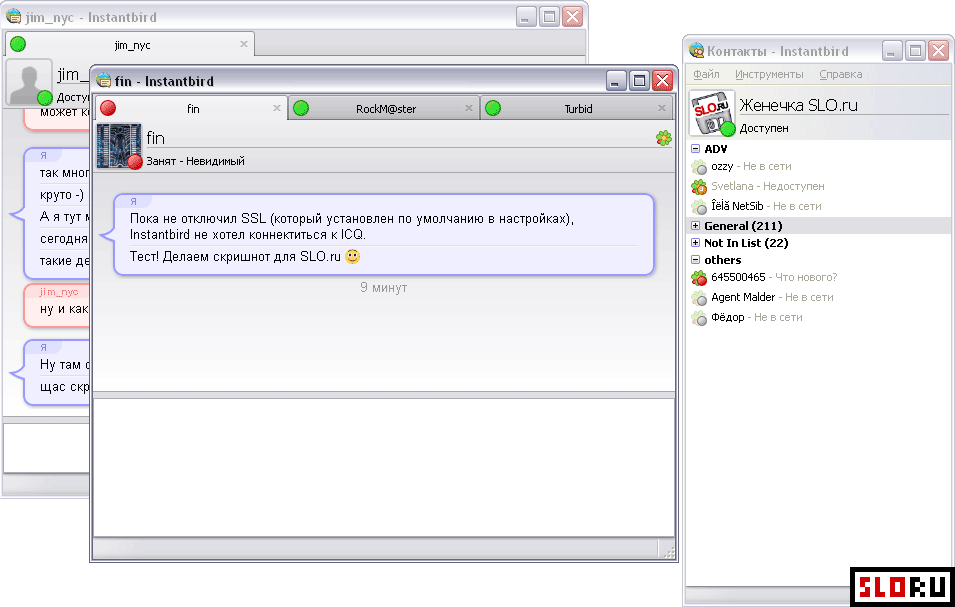Click the resize grip of the fin window

pos(668,551)
